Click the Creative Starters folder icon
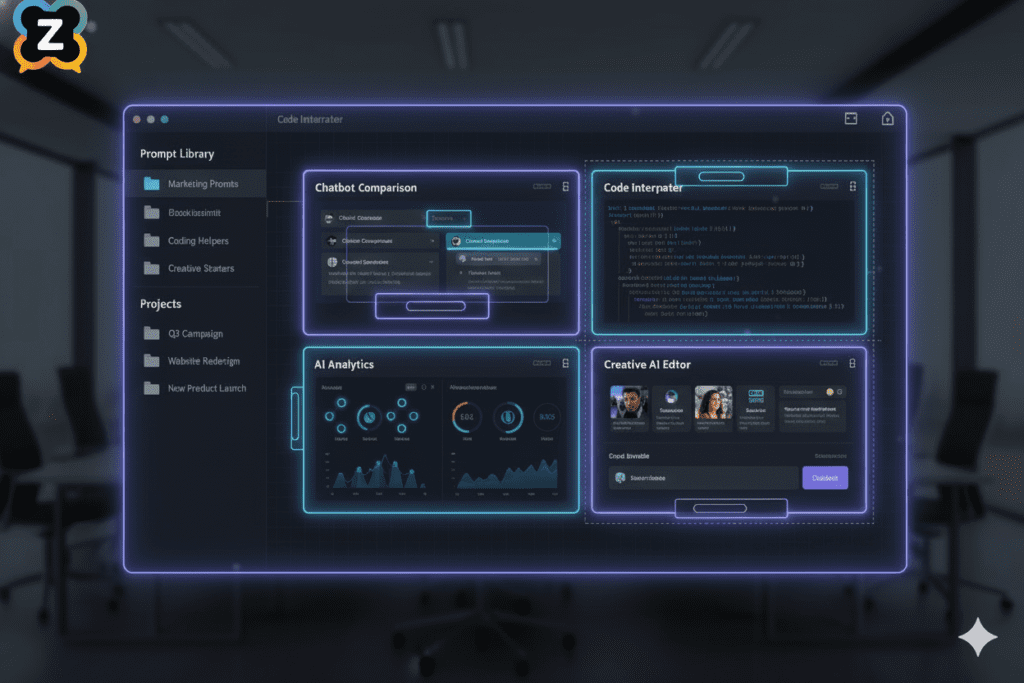The height and width of the screenshot is (683, 1024). click(x=152, y=268)
